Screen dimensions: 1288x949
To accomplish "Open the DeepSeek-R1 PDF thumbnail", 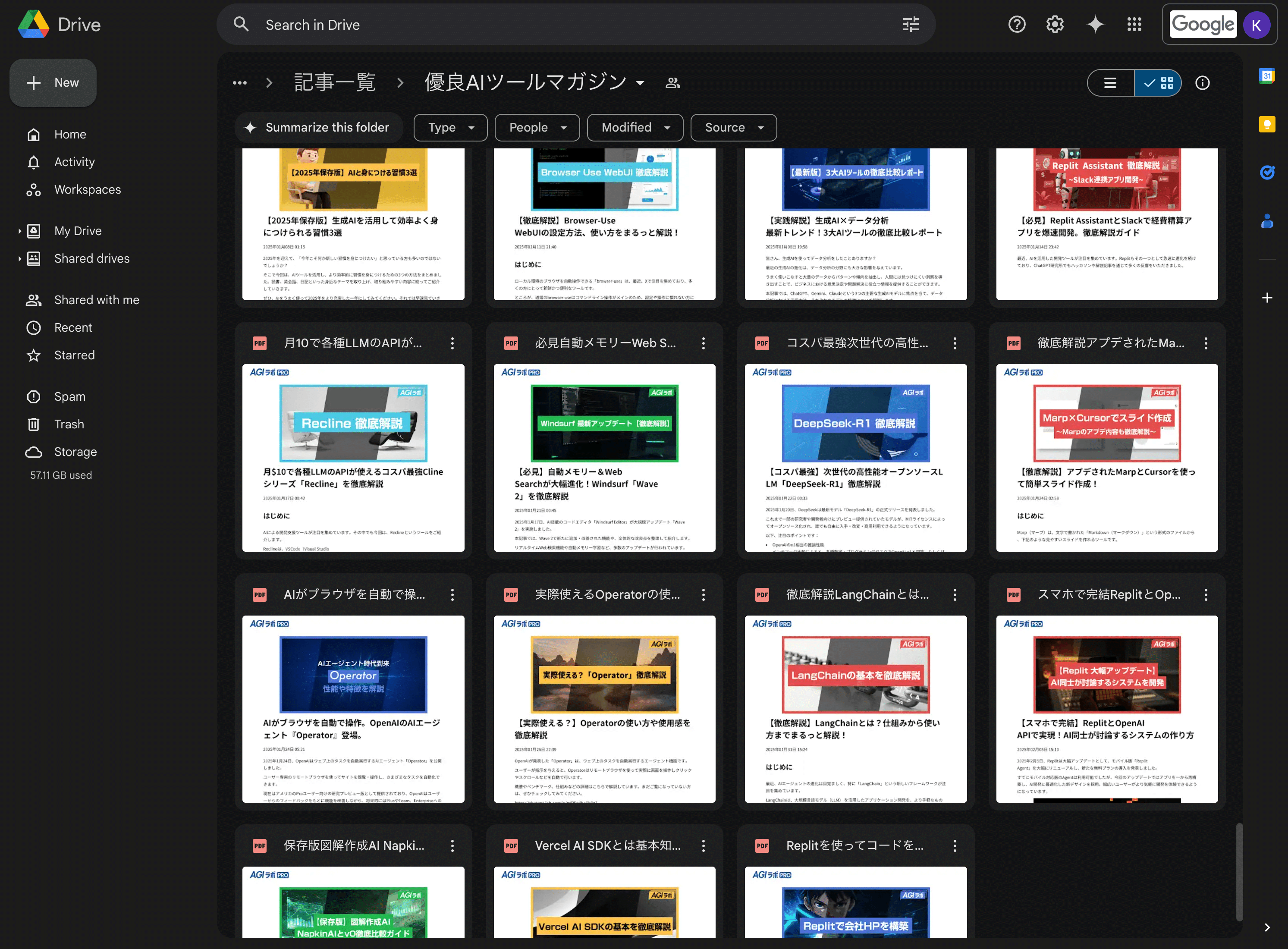I will [x=855, y=457].
